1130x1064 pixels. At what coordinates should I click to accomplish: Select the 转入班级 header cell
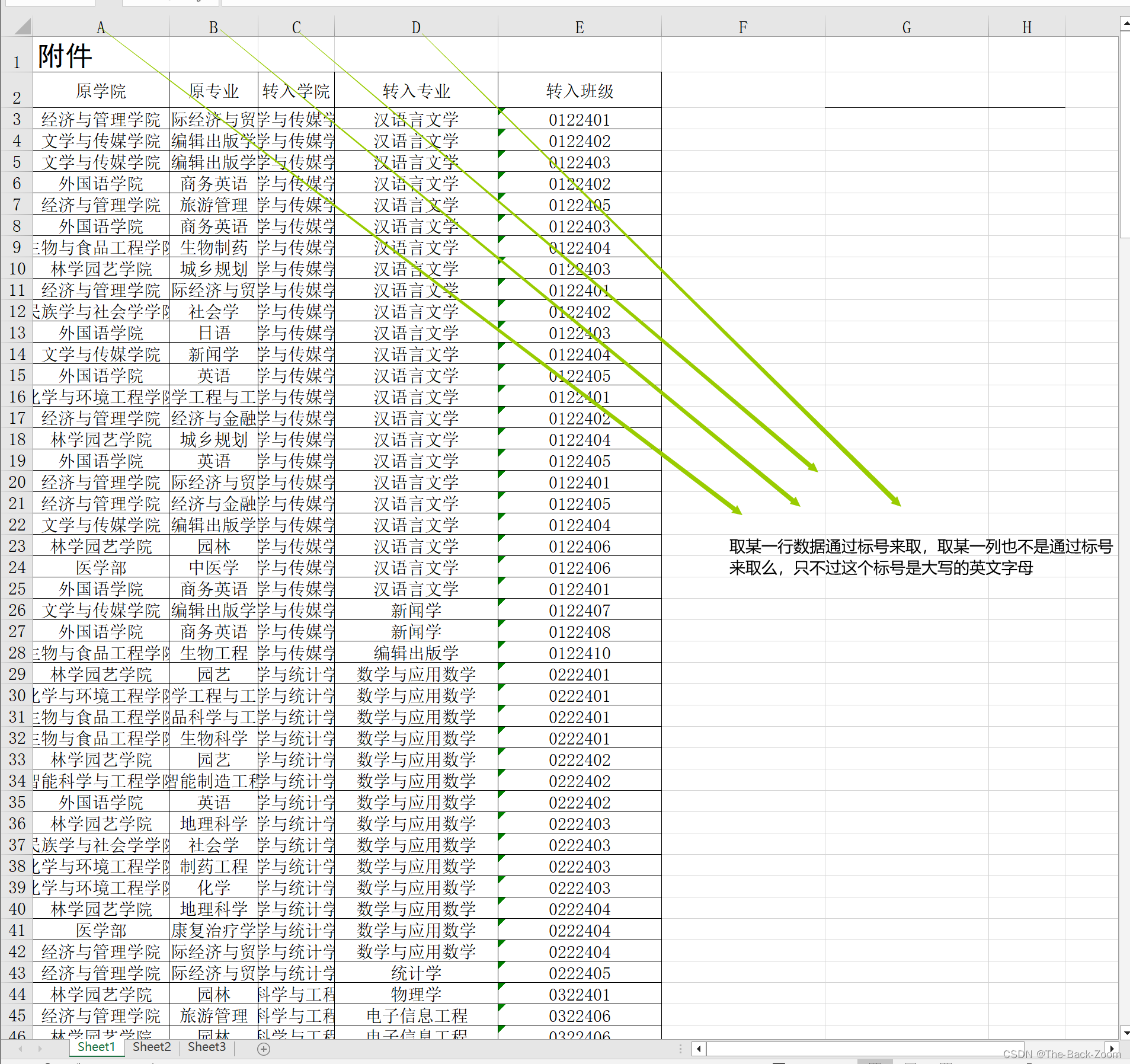[580, 90]
